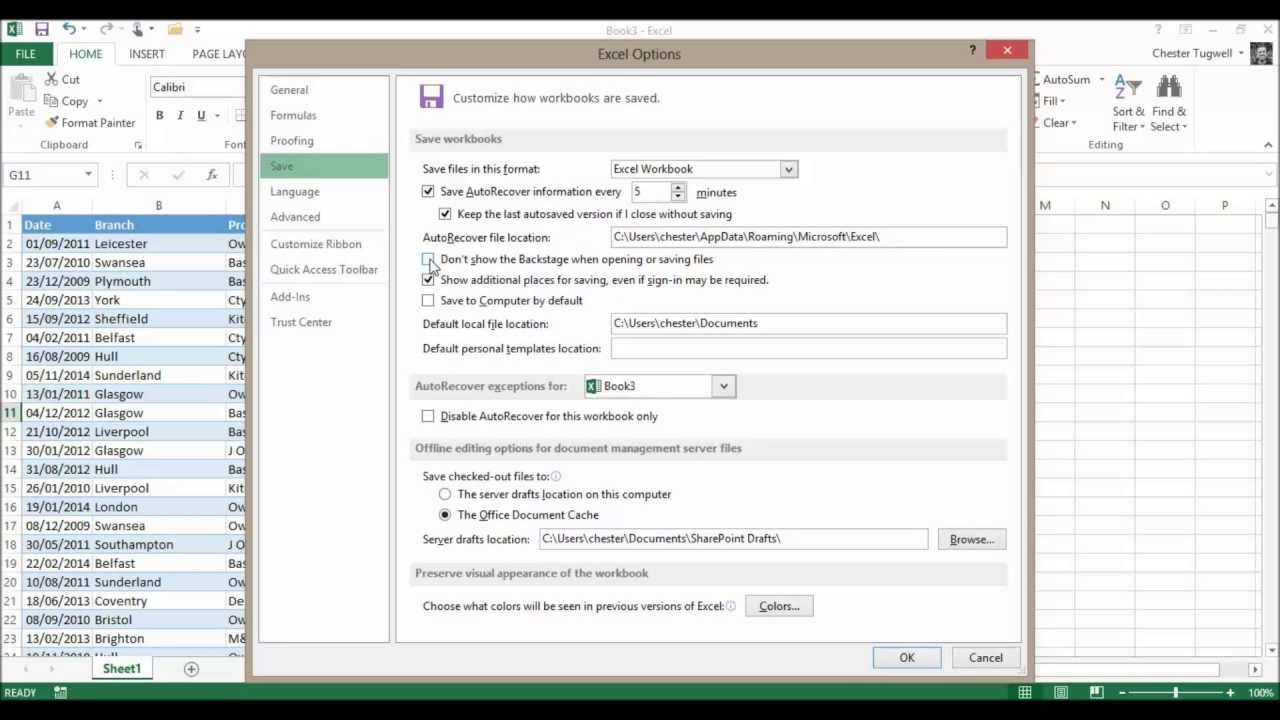The width and height of the screenshot is (1280, 720).
Task: Click the Excel Options help question mark
Action: (x=972, y=50)
